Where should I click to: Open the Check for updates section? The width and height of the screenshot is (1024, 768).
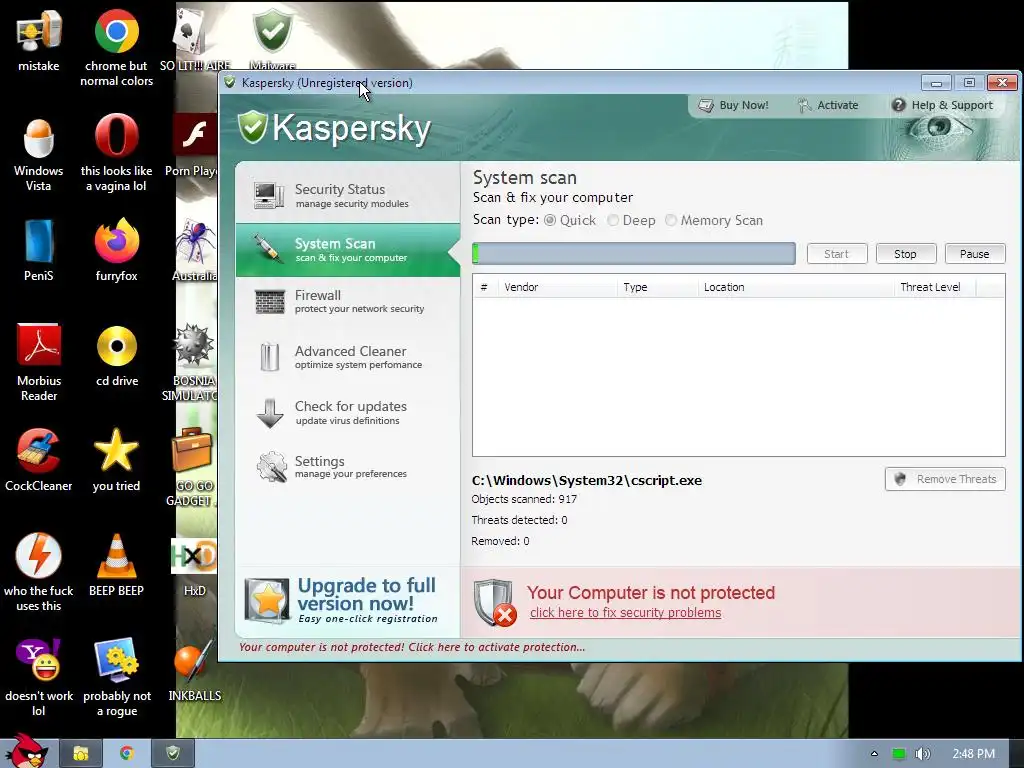[x=347, y=413]
